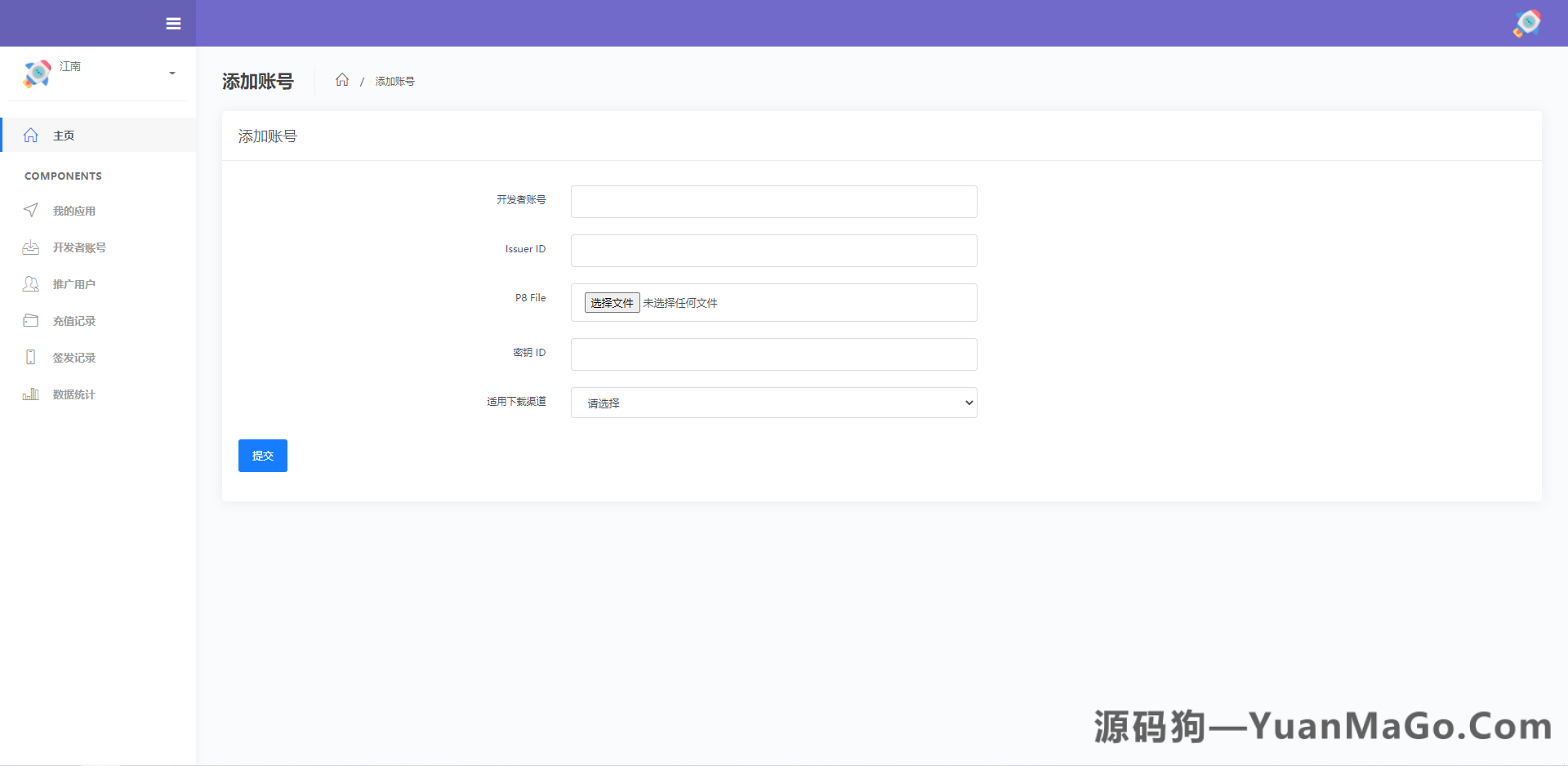Click the 签发记录 phone icon
1568x766 pixels.
(x=30, y=357)
